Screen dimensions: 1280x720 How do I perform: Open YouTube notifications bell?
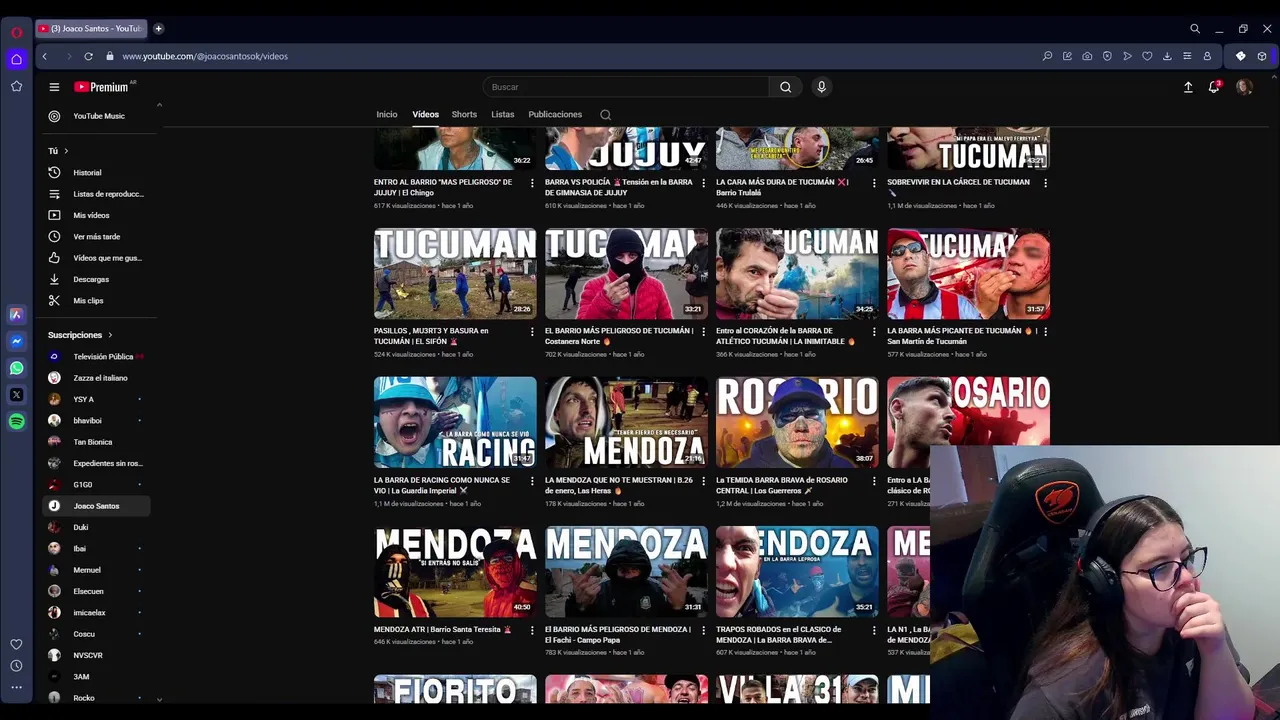click(x=1214, y=87)
